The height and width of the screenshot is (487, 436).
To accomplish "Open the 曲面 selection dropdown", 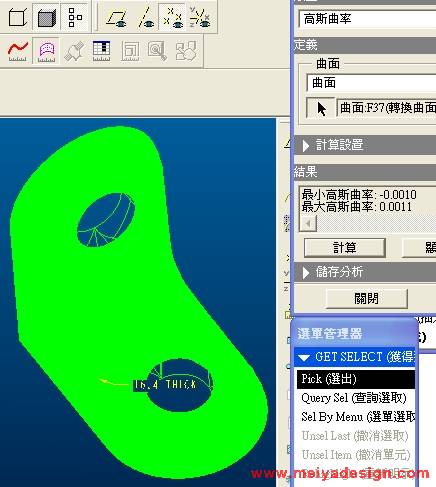I will click(371, 83).
